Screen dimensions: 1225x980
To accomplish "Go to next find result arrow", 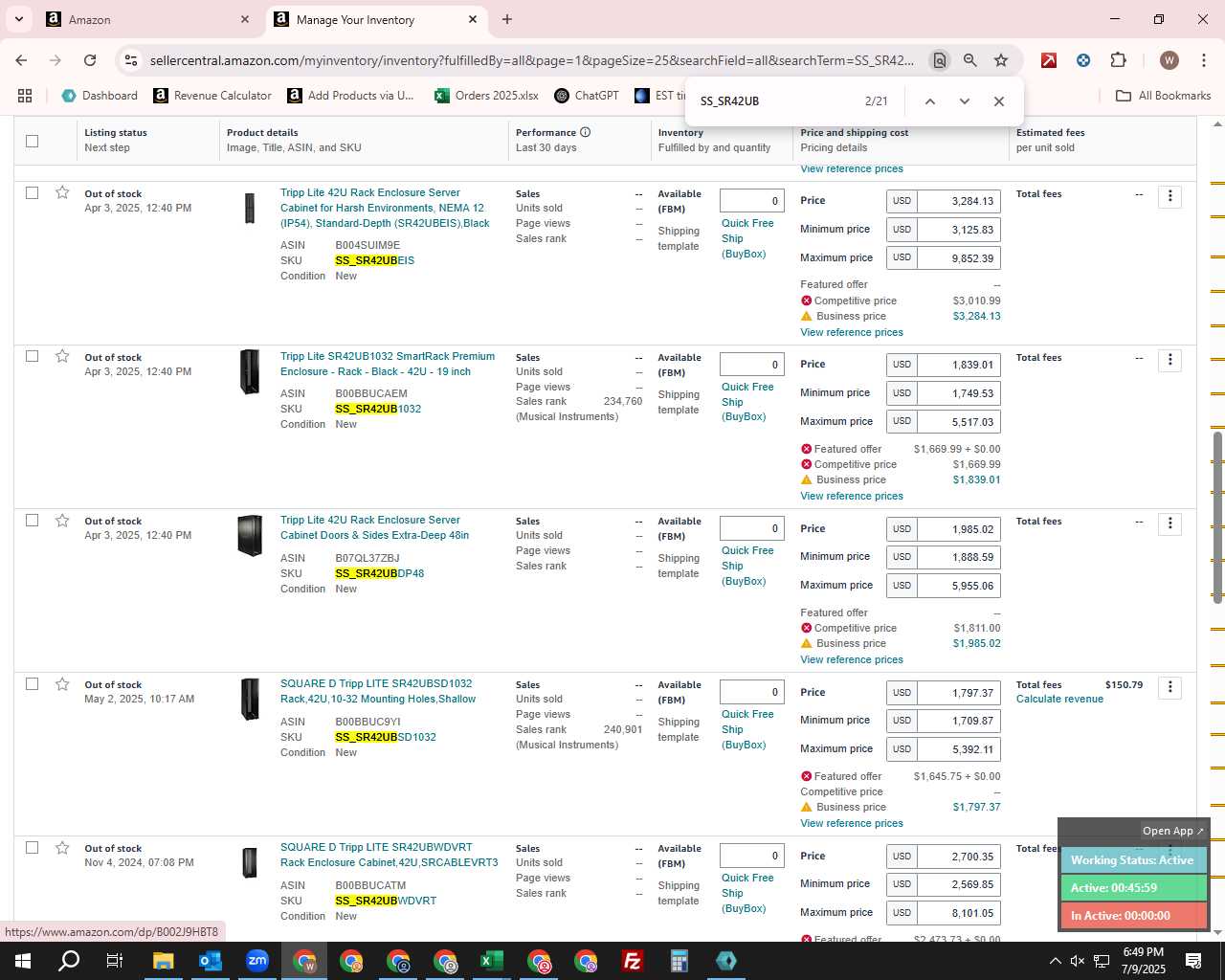I will (964, 101).
